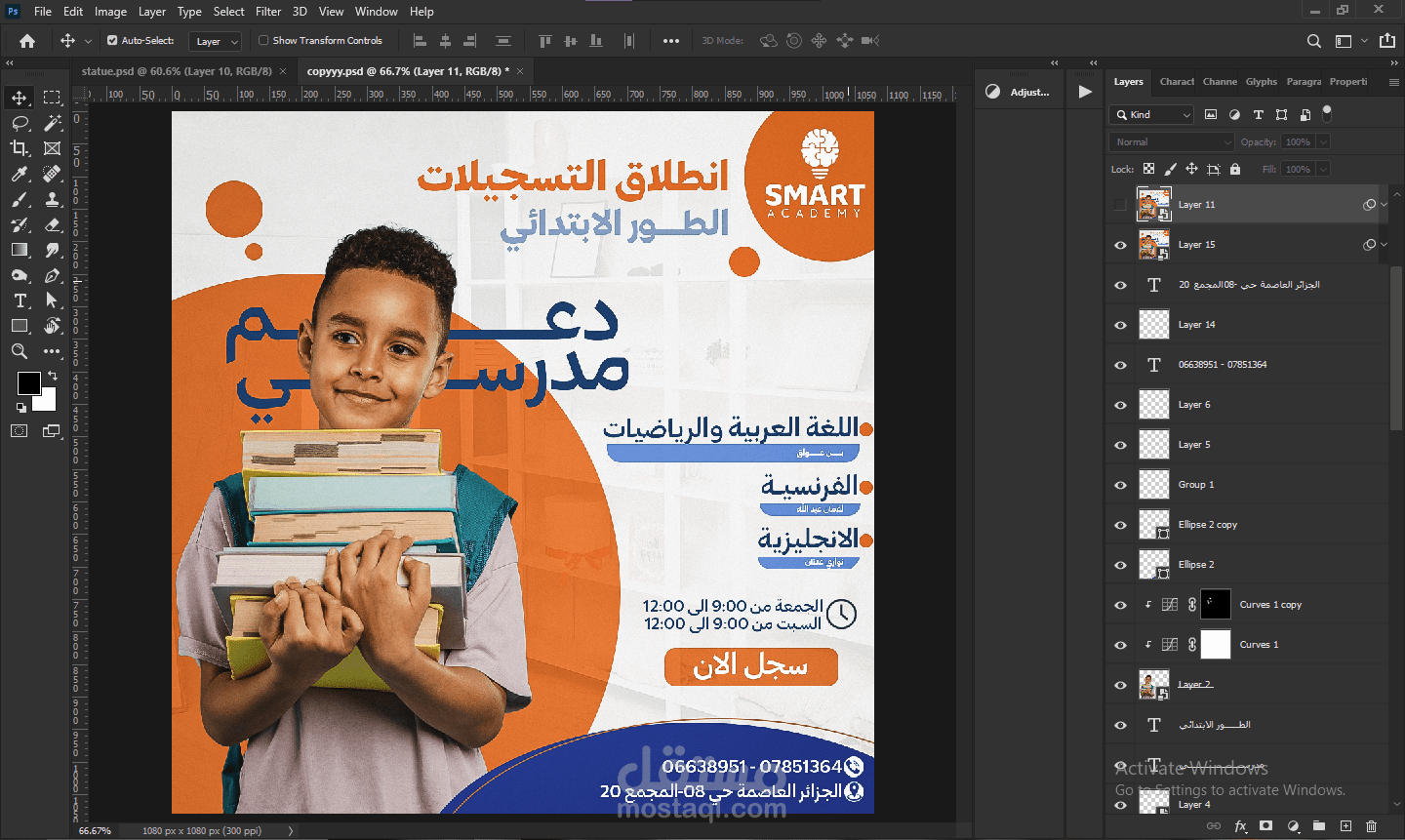Open the Kind filter dropdown
This screenshot has width=1405, height=840.
coord(1152,115)
